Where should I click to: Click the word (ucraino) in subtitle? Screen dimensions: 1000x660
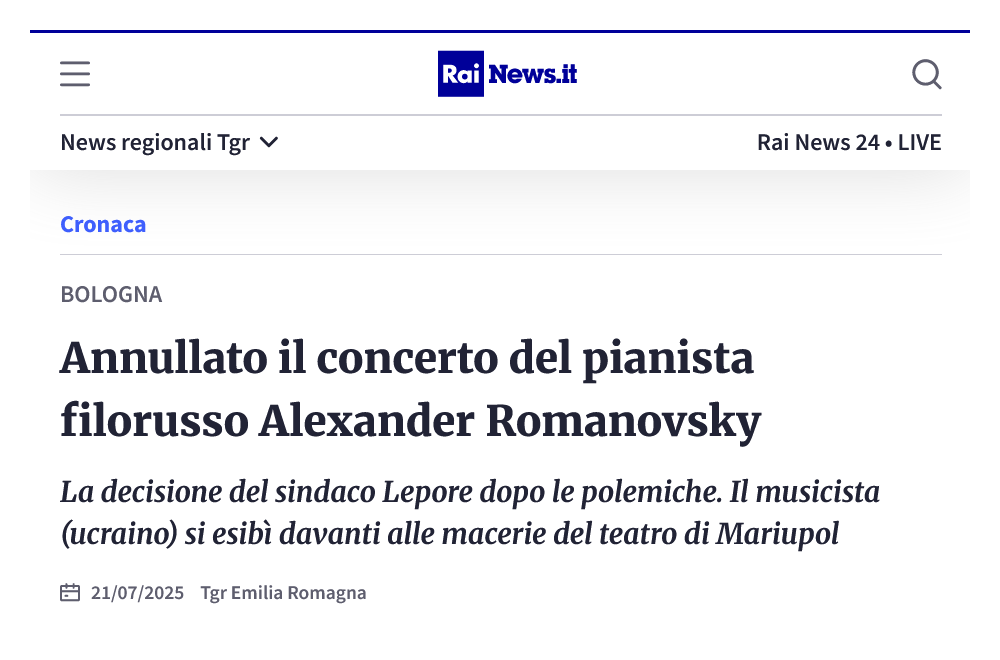coord(119,534)
